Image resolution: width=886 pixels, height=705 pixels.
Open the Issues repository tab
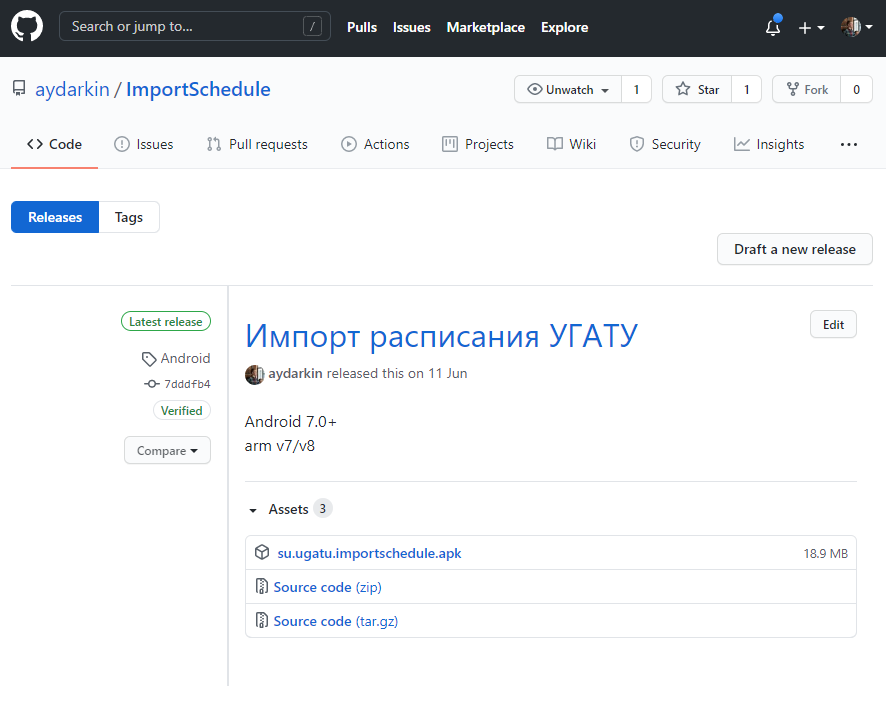144,144
